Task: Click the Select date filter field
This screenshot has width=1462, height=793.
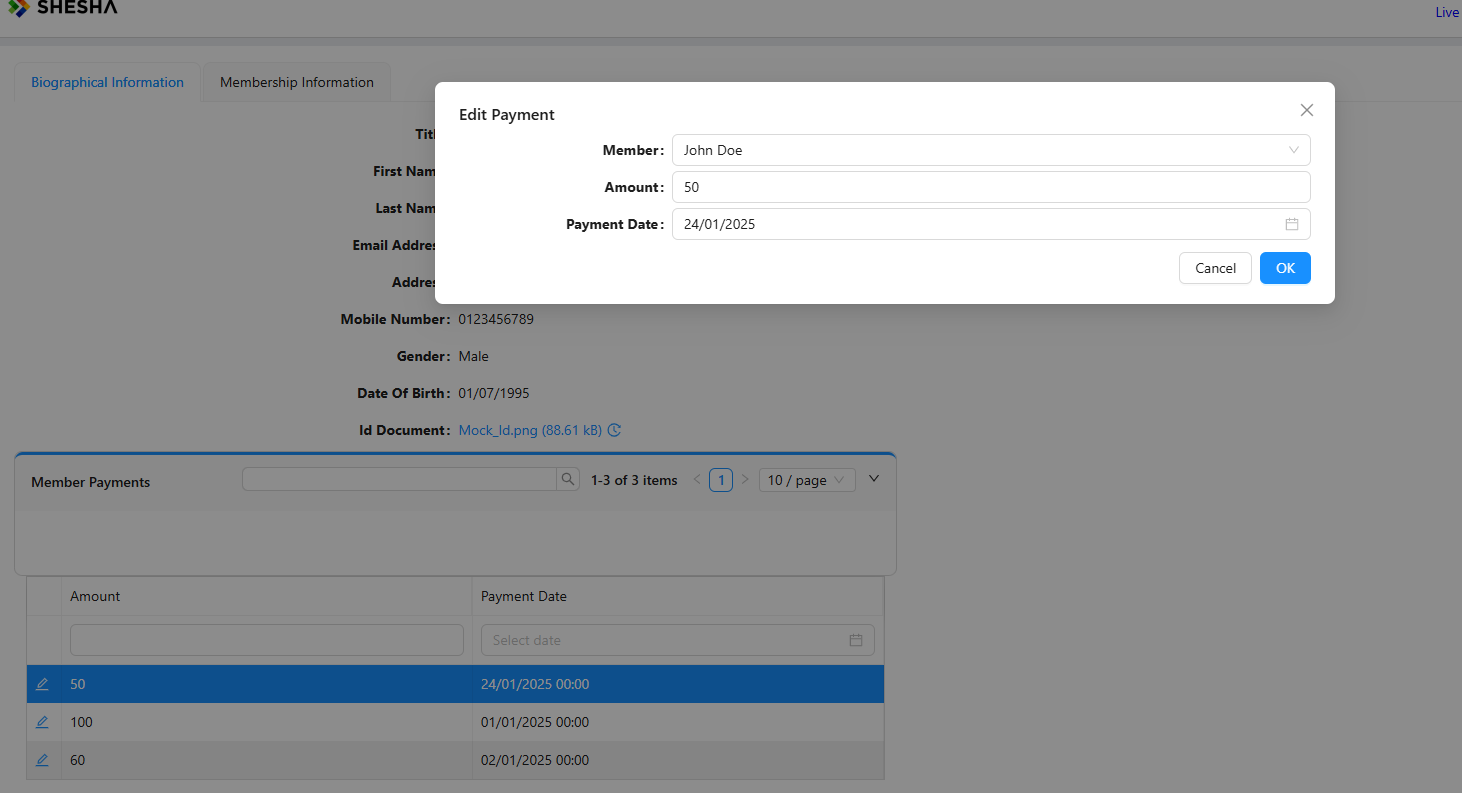Action: click(x=678, y=640)
